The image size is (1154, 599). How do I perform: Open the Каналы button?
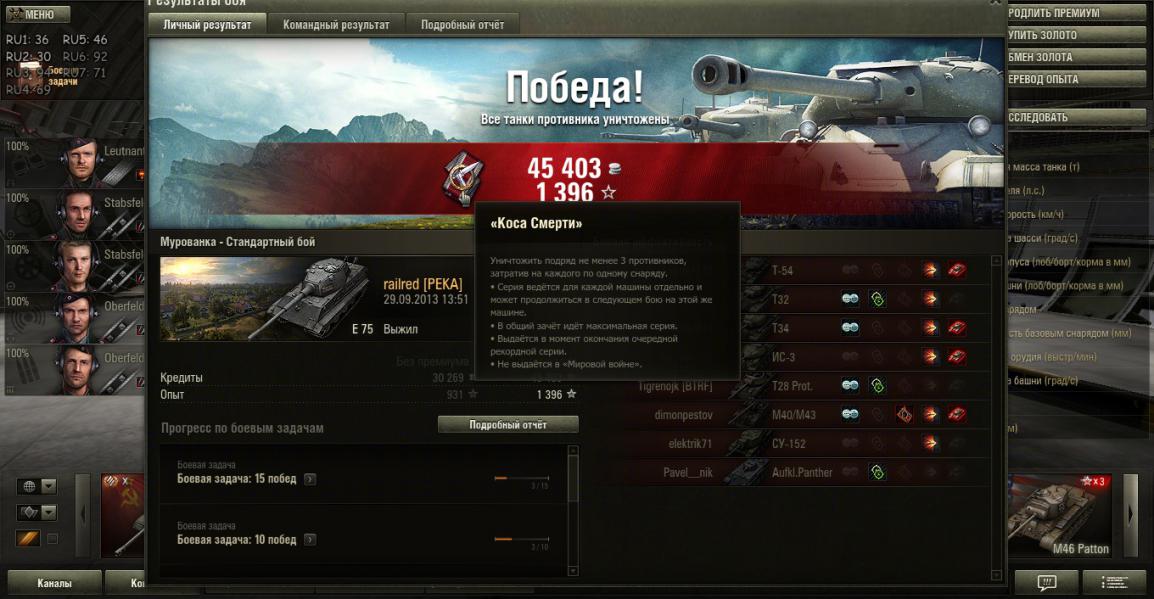tap(54, 583)
